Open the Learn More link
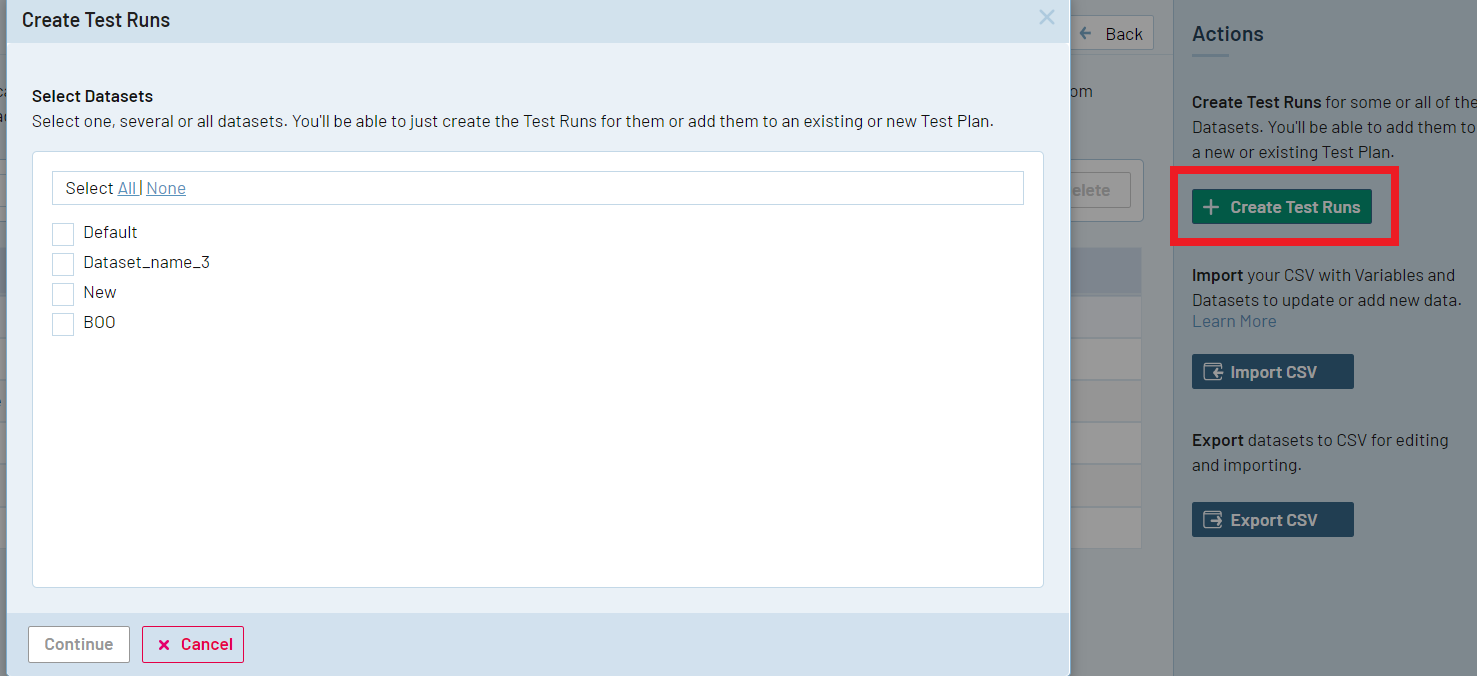 (1234, 320)
